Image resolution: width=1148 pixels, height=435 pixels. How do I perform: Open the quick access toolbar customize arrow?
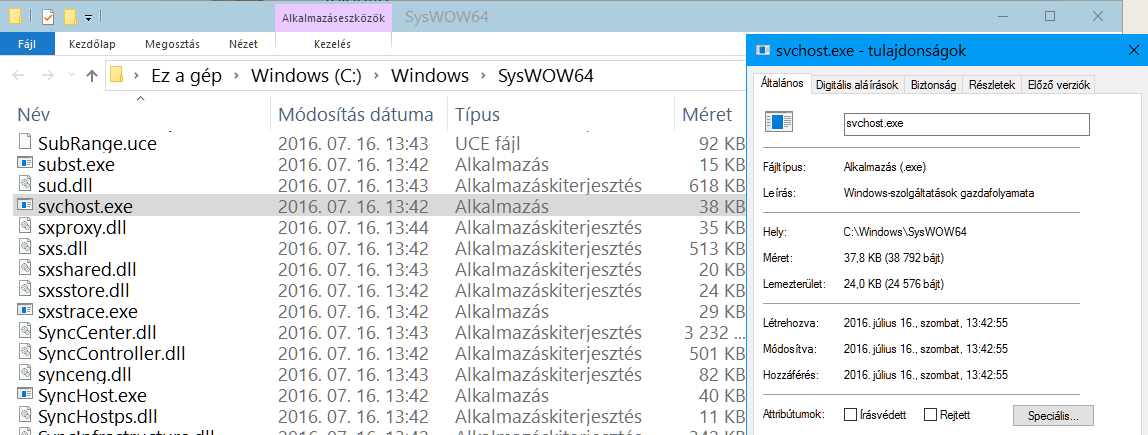88,16
